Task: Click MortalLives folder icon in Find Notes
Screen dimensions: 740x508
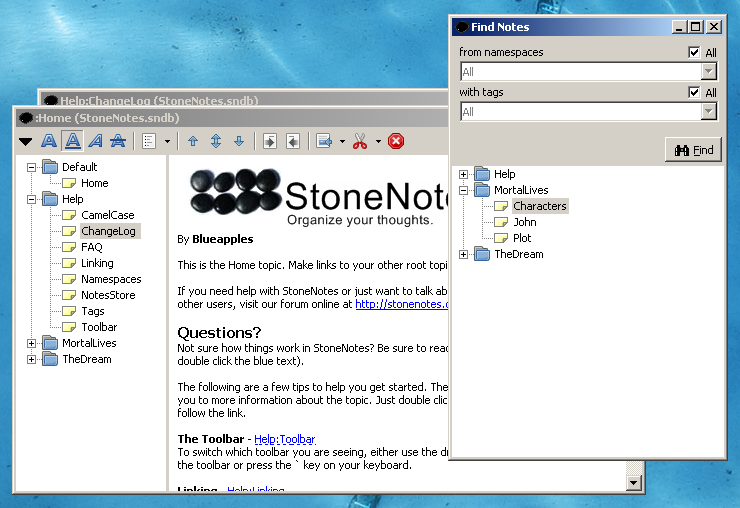Action: click(482, 190)
